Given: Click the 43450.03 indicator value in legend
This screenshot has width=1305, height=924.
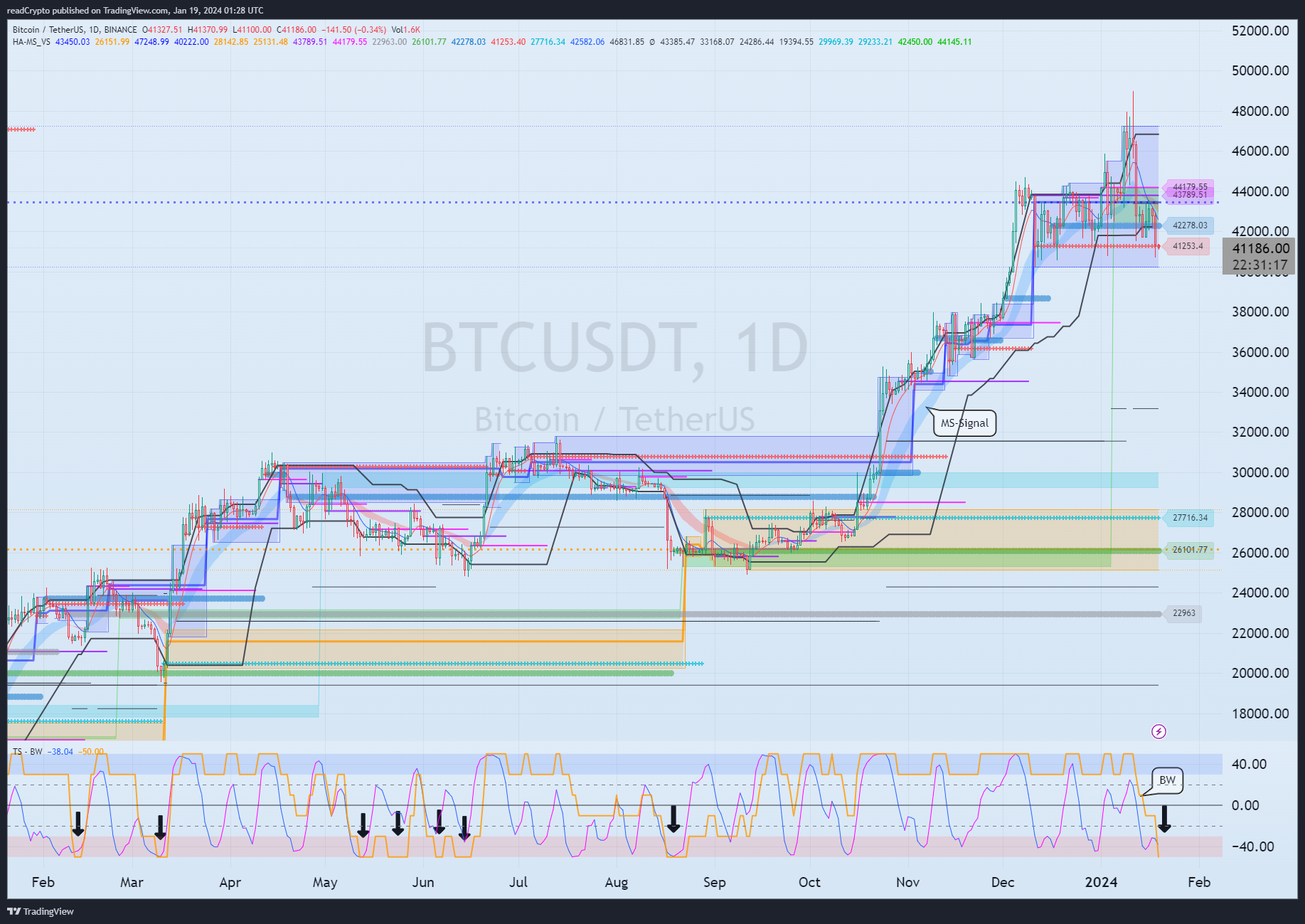Looking at the screenshot, I should point(73,42).
